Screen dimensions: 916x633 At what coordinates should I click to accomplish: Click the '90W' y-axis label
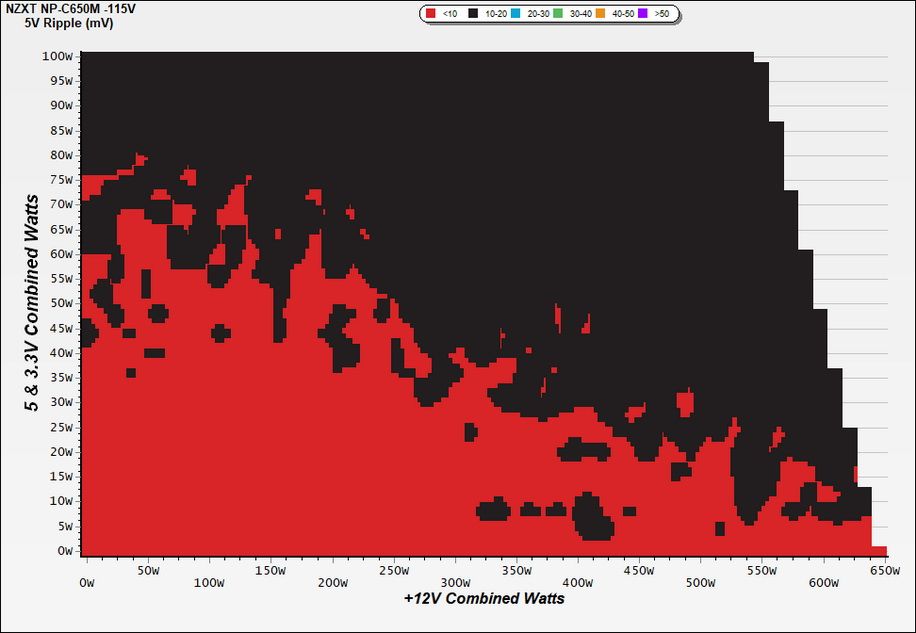coord(60,106)
